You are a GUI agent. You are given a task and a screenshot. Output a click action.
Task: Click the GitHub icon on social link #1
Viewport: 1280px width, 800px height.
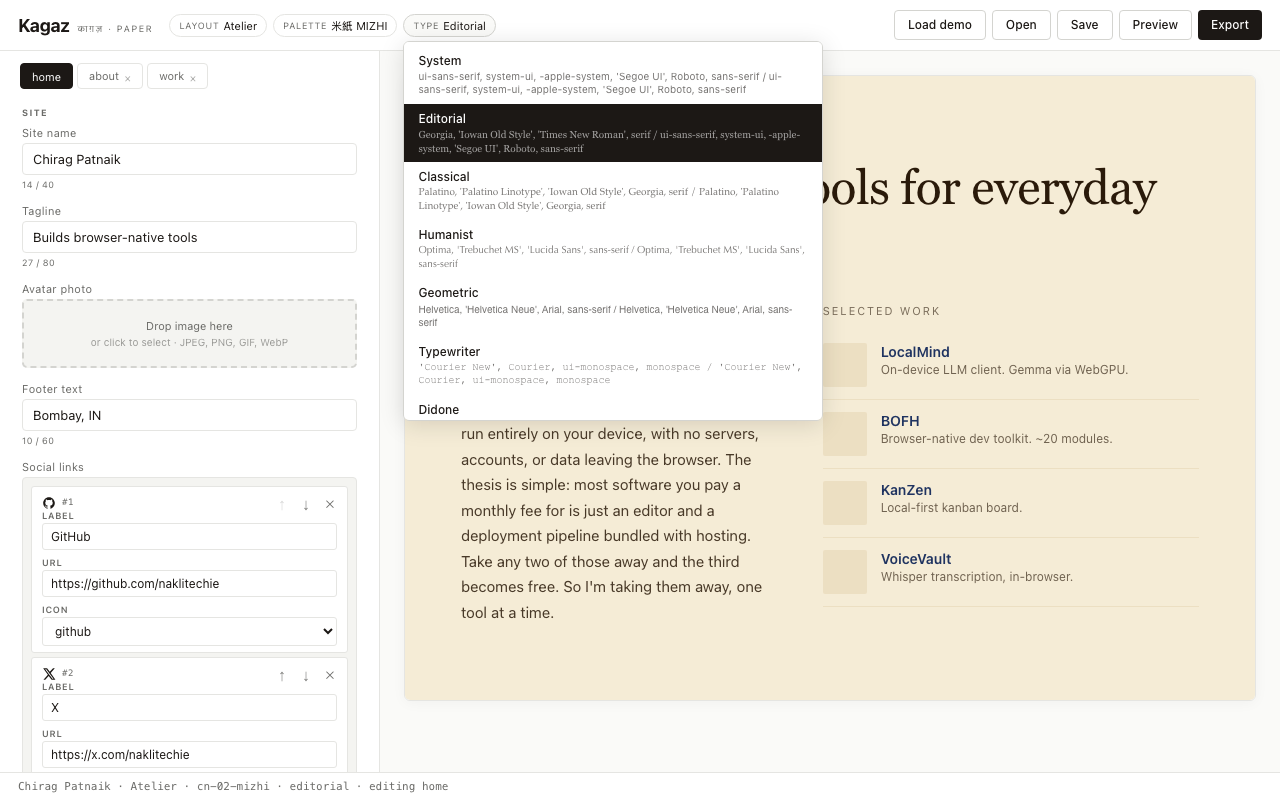tap(49, 502)
